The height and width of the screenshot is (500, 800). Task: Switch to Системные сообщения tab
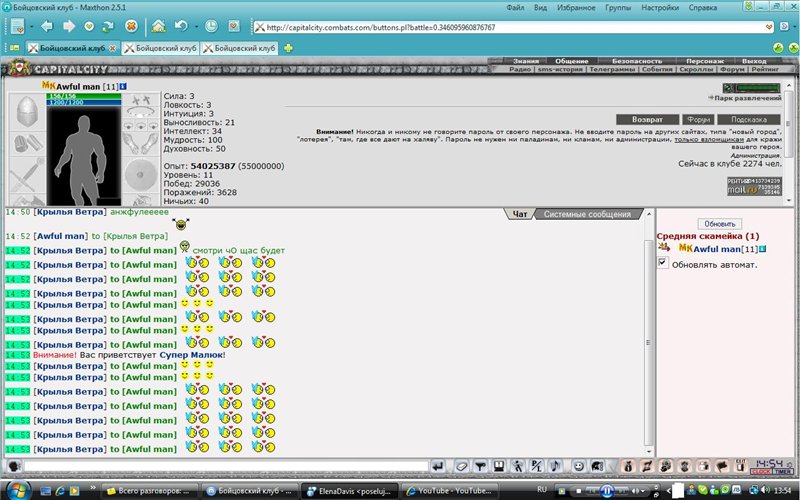pyautogui.click(x=587, y=214)
